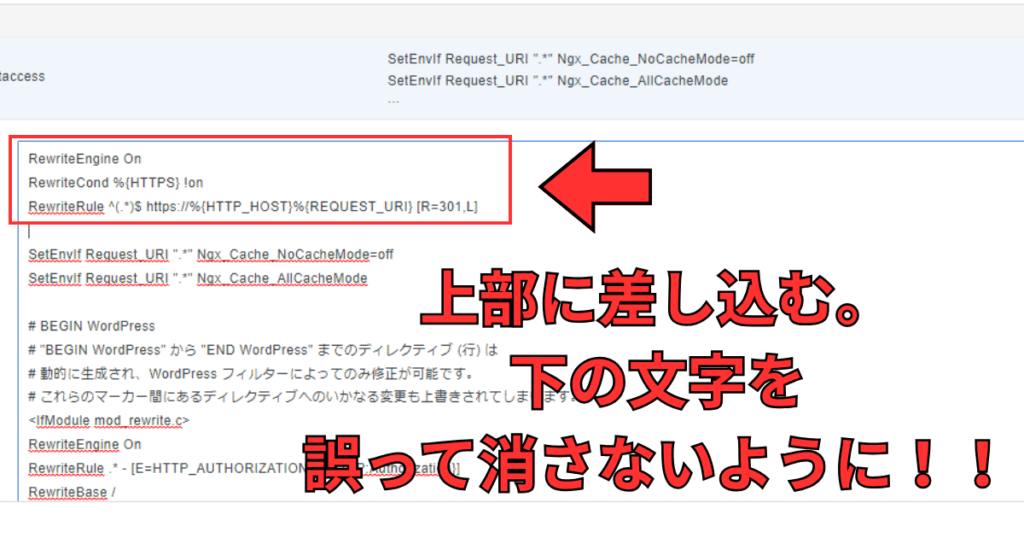Select the .htaccess file row in list
1024x538 pixels.
click(x=24, y=76)
